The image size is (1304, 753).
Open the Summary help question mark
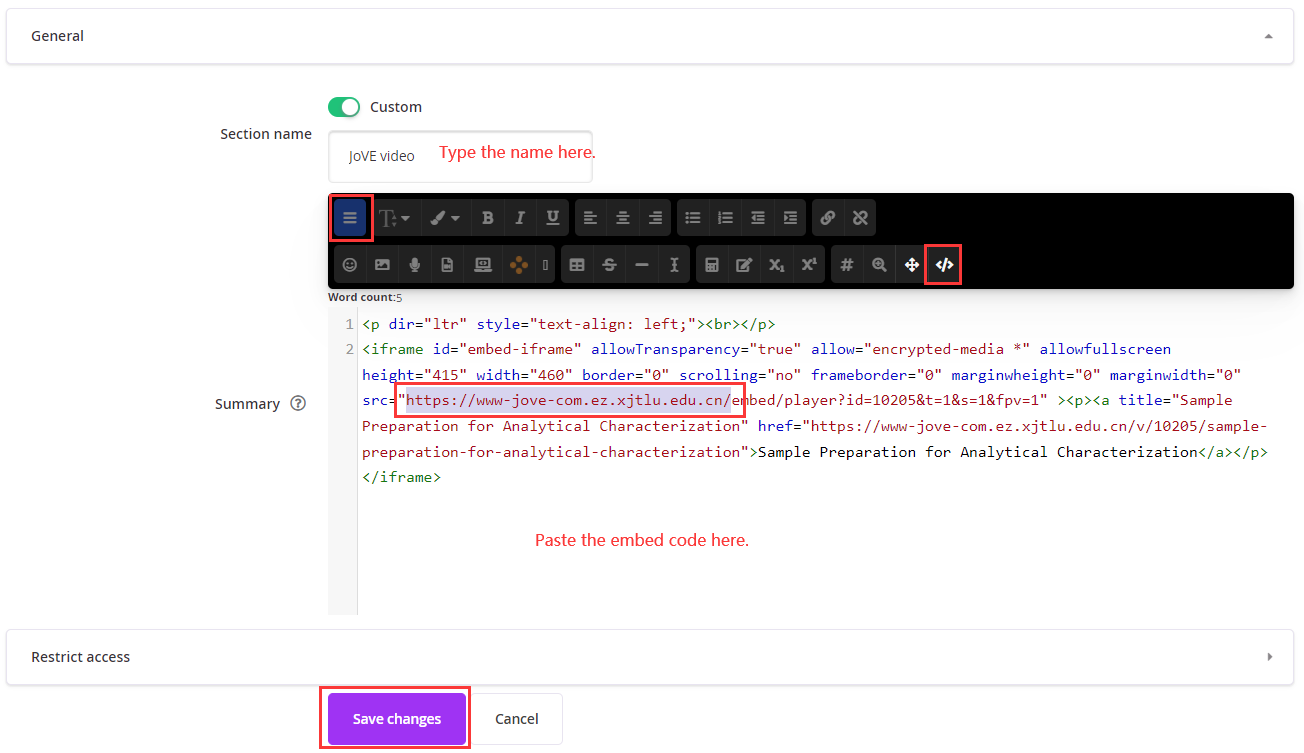point(297,404)
